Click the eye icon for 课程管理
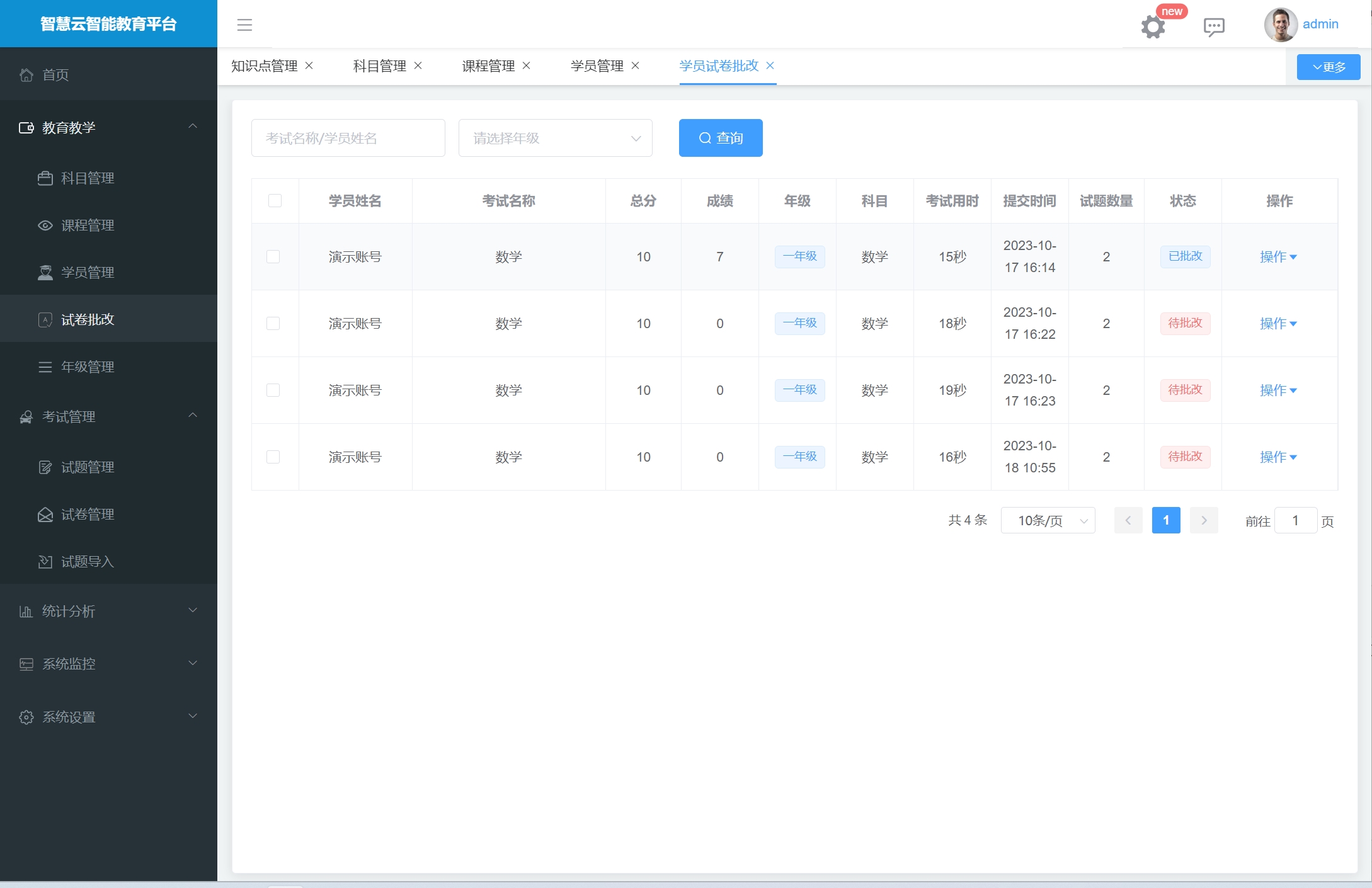Image resolution: width=1372 pixels, height=888 pixels. point(45,225)
